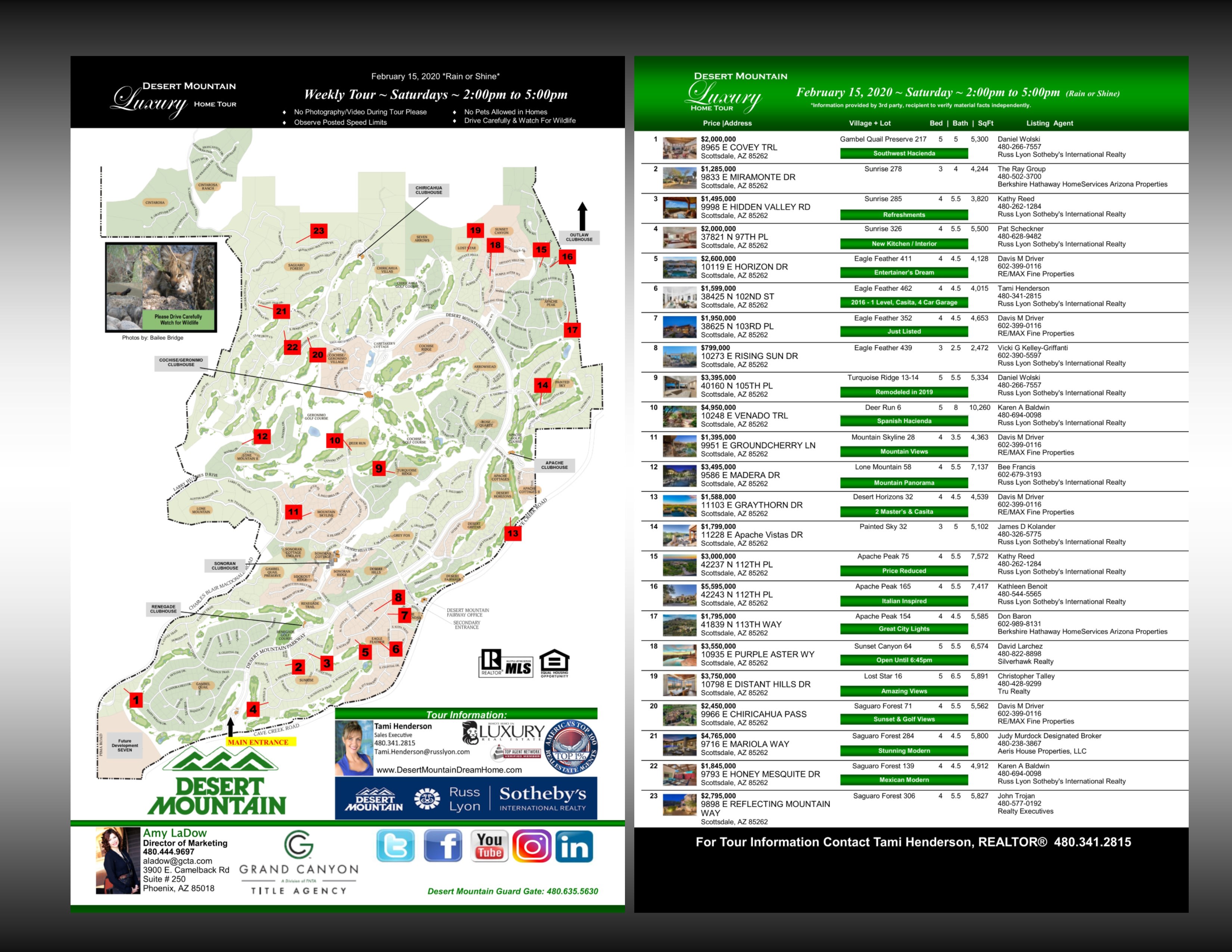Click the Twitter bird icon

click(x=395, y=846)
